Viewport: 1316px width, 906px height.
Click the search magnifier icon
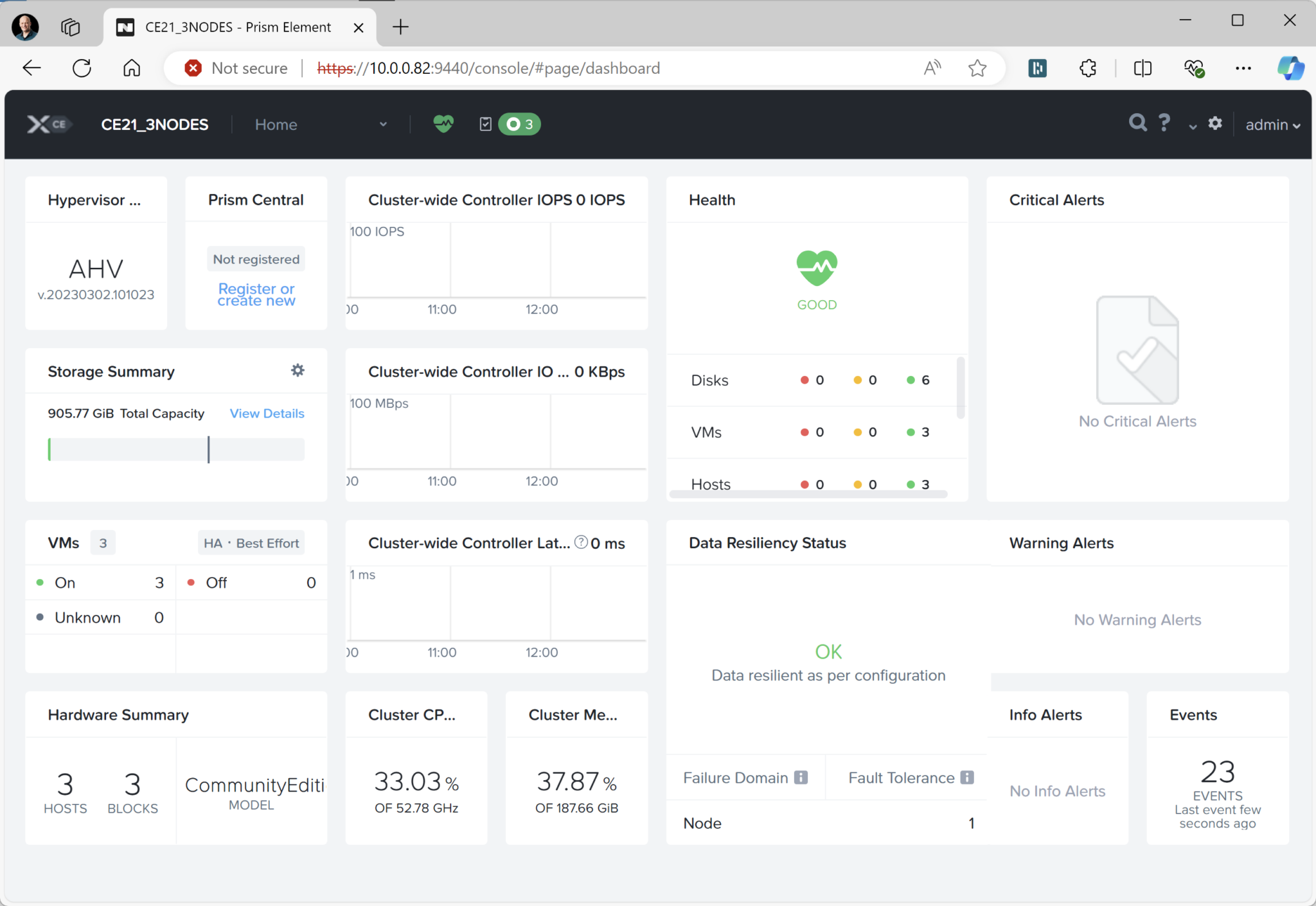point(1137,123)
